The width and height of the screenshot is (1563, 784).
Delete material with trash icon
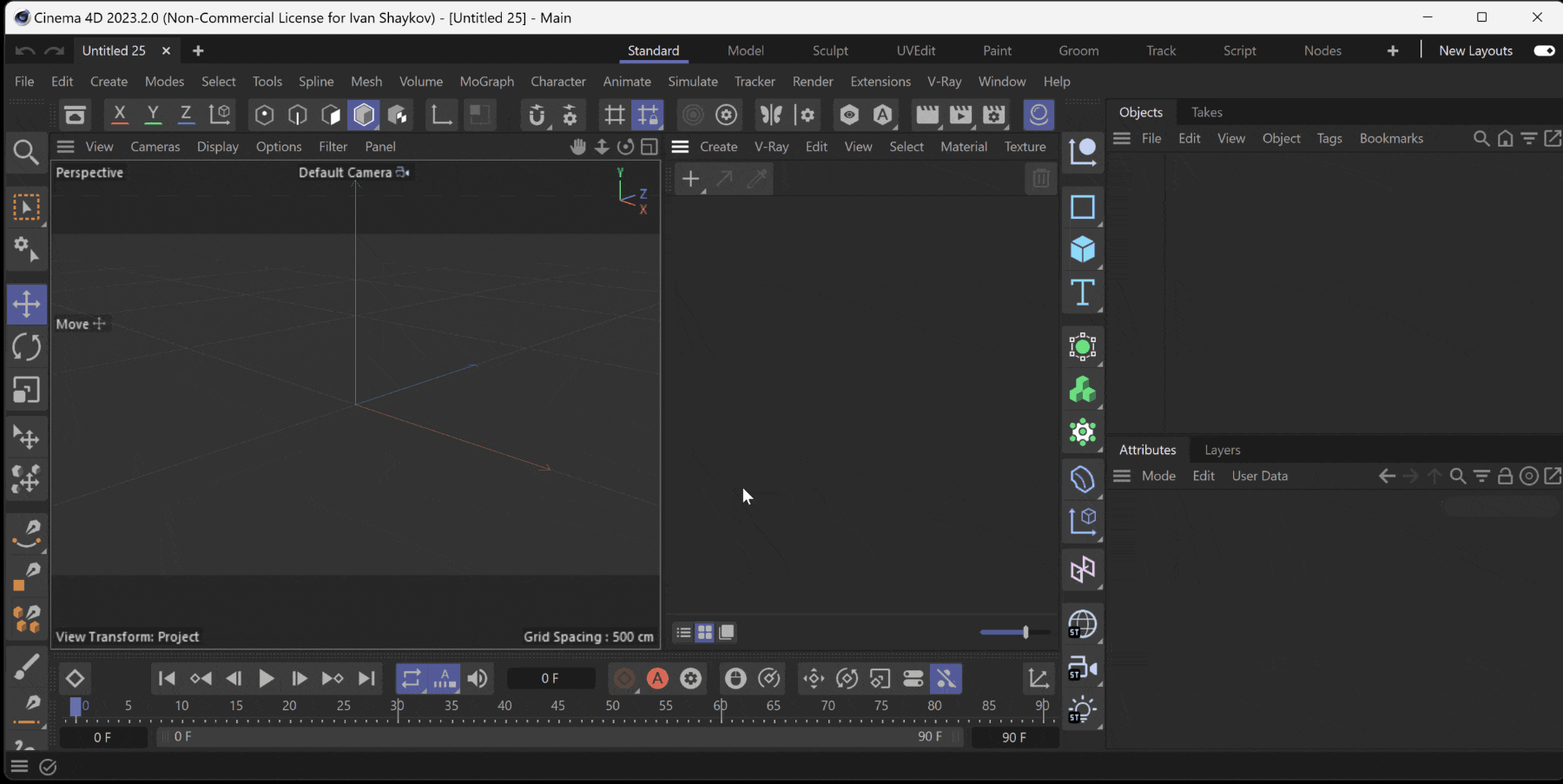pos(1040,179)
